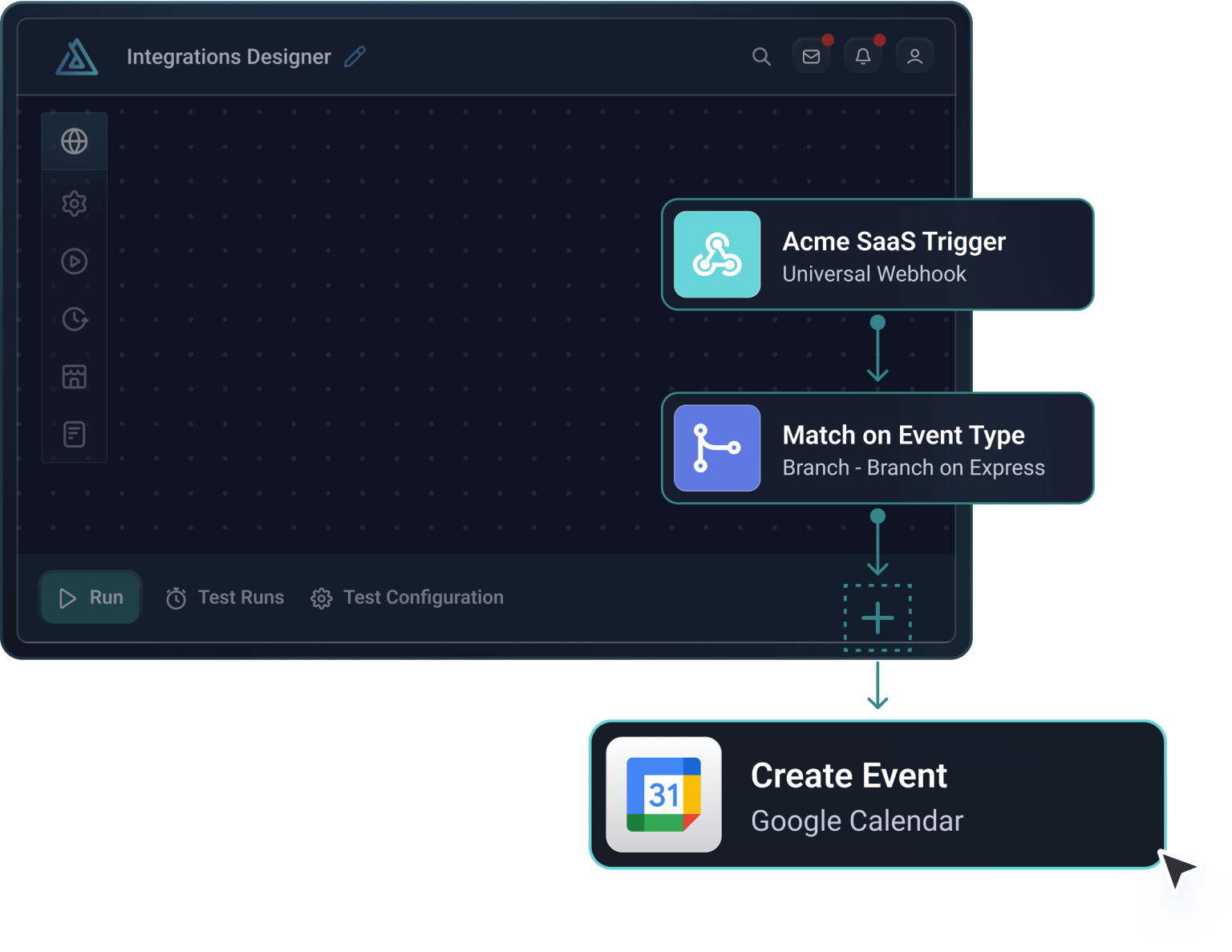Image resolution: width=1232 pixels, height=952 pixels.
Task: Open the document notes icon in the sidebar
Action: coord(75,435)
